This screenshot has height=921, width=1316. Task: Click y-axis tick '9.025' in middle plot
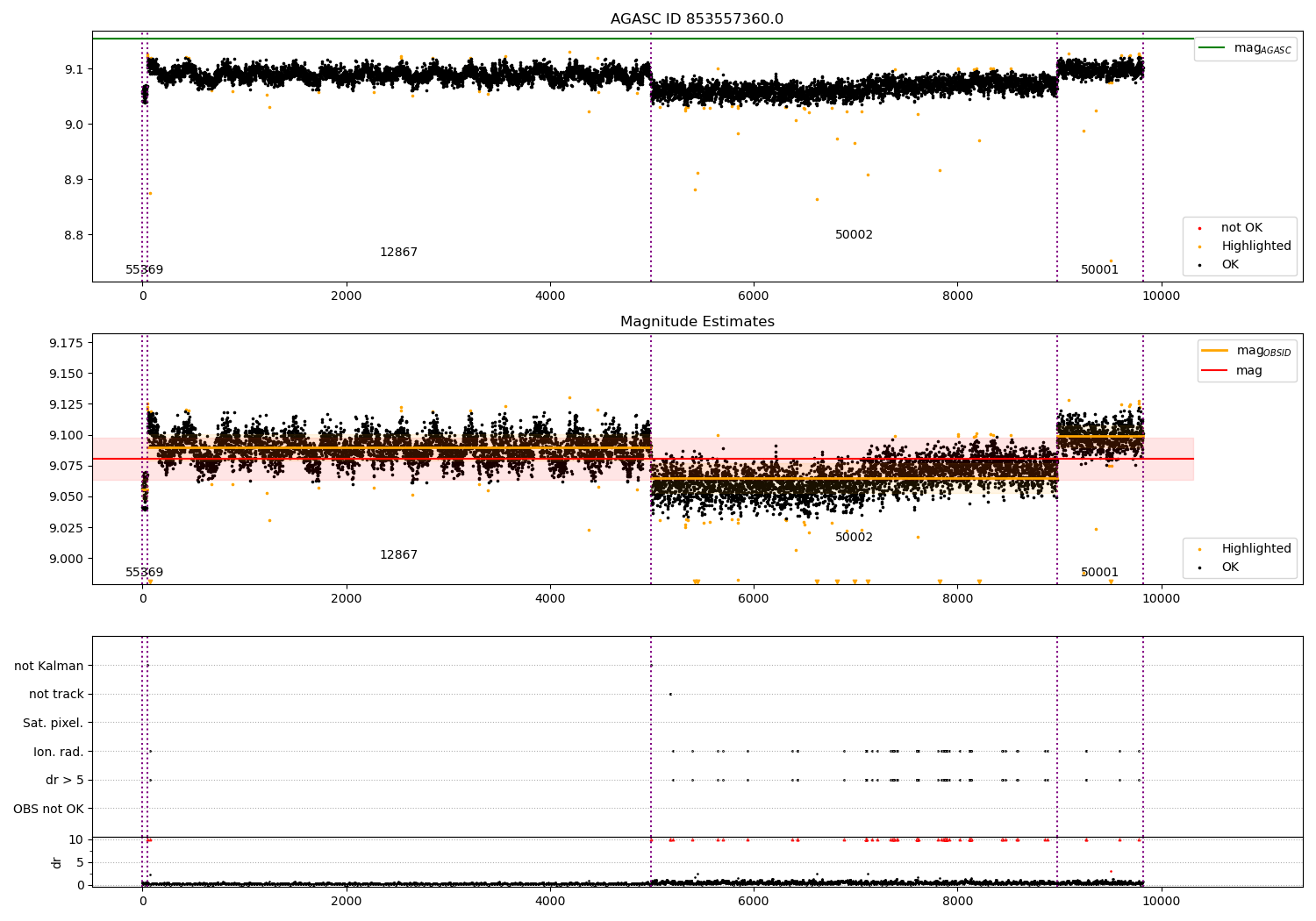point(67,528)
